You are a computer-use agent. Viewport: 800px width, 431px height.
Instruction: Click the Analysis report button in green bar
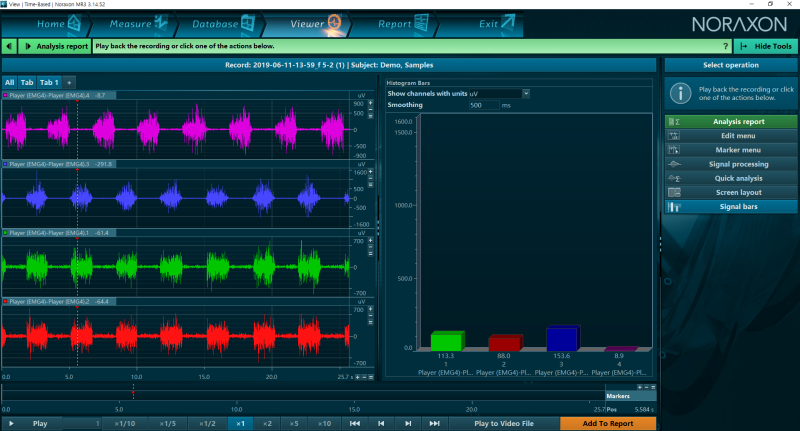(x=55, y=46)
